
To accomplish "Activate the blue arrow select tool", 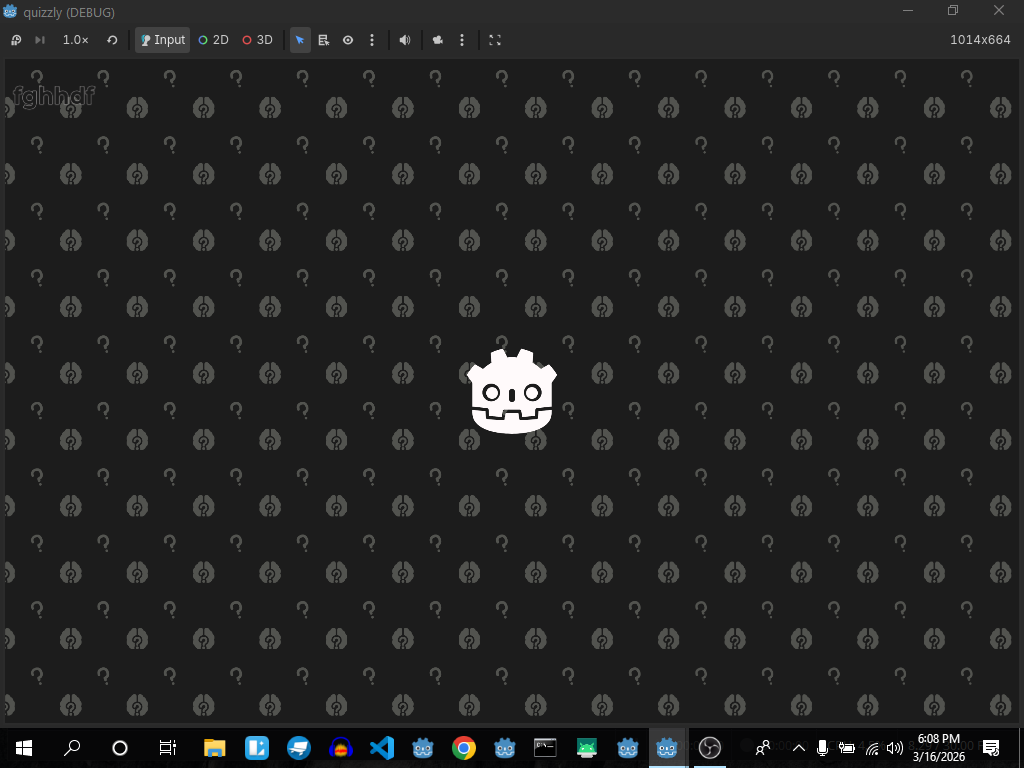I will click(x=300, y=40).
